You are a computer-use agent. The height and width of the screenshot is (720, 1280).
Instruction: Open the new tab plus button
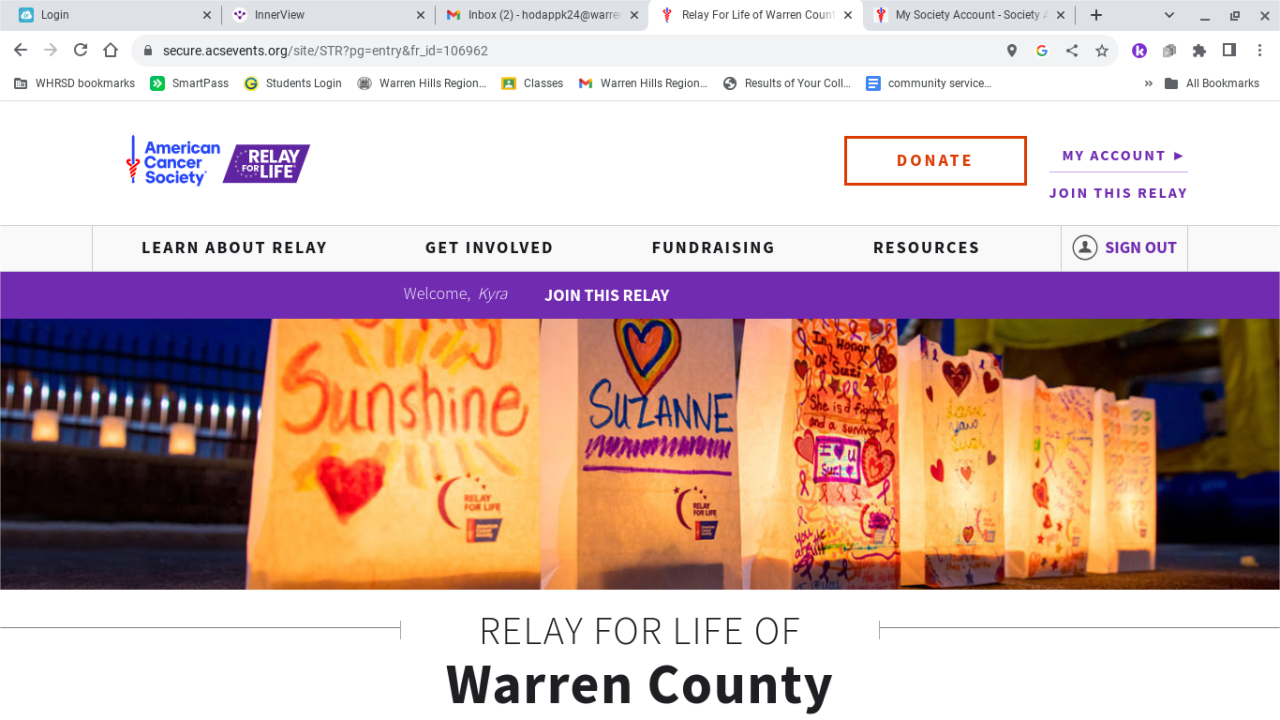[1096, 15]
